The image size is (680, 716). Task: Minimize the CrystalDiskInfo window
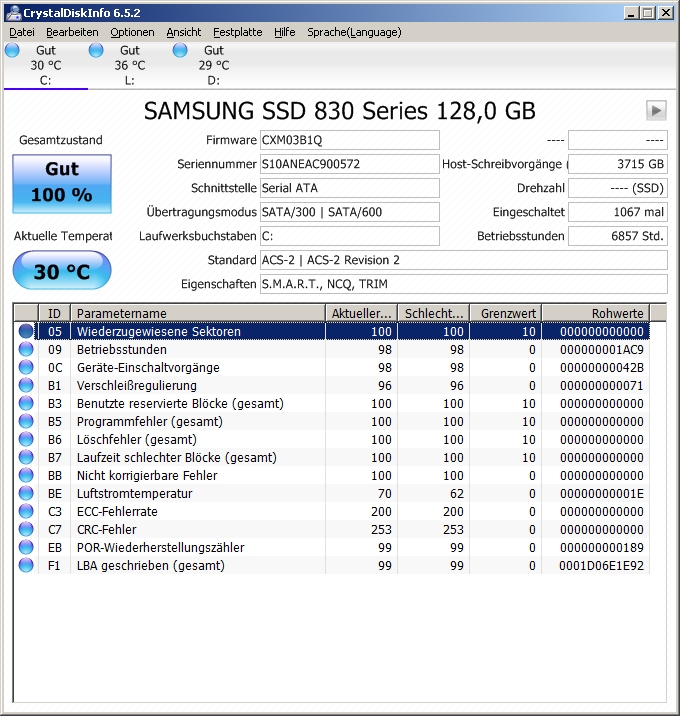tap(632, 13)
